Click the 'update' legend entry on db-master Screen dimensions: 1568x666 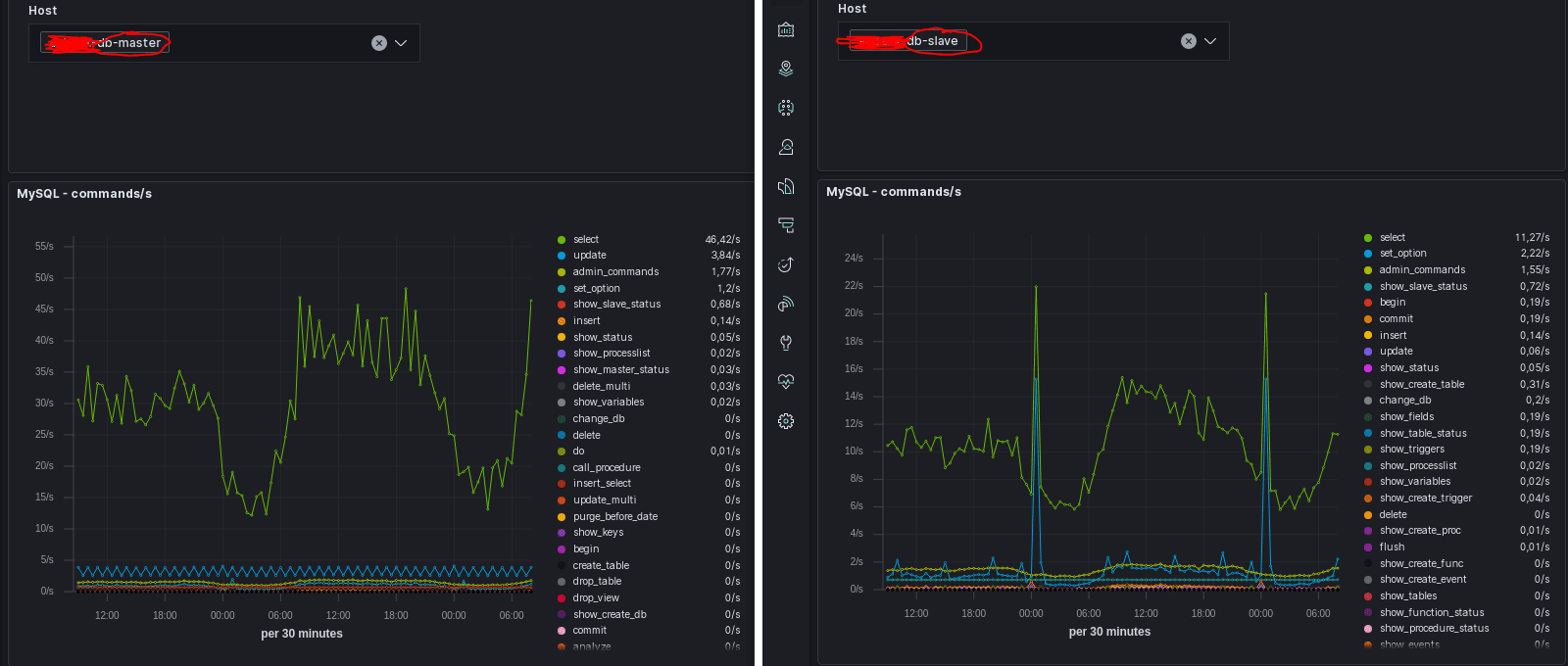[x=589, y=256]
